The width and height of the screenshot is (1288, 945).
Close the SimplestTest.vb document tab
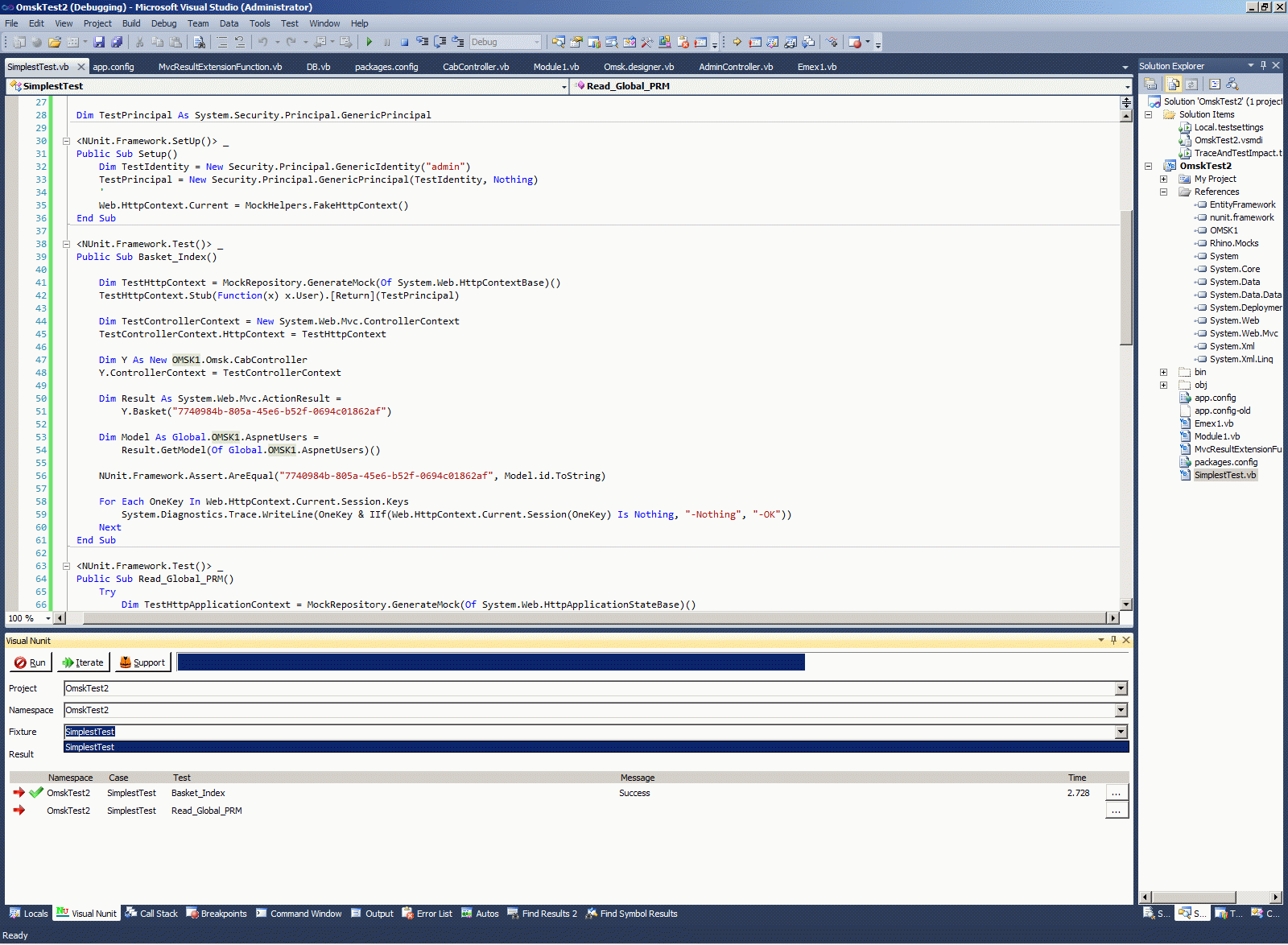(x=80, y=67)
